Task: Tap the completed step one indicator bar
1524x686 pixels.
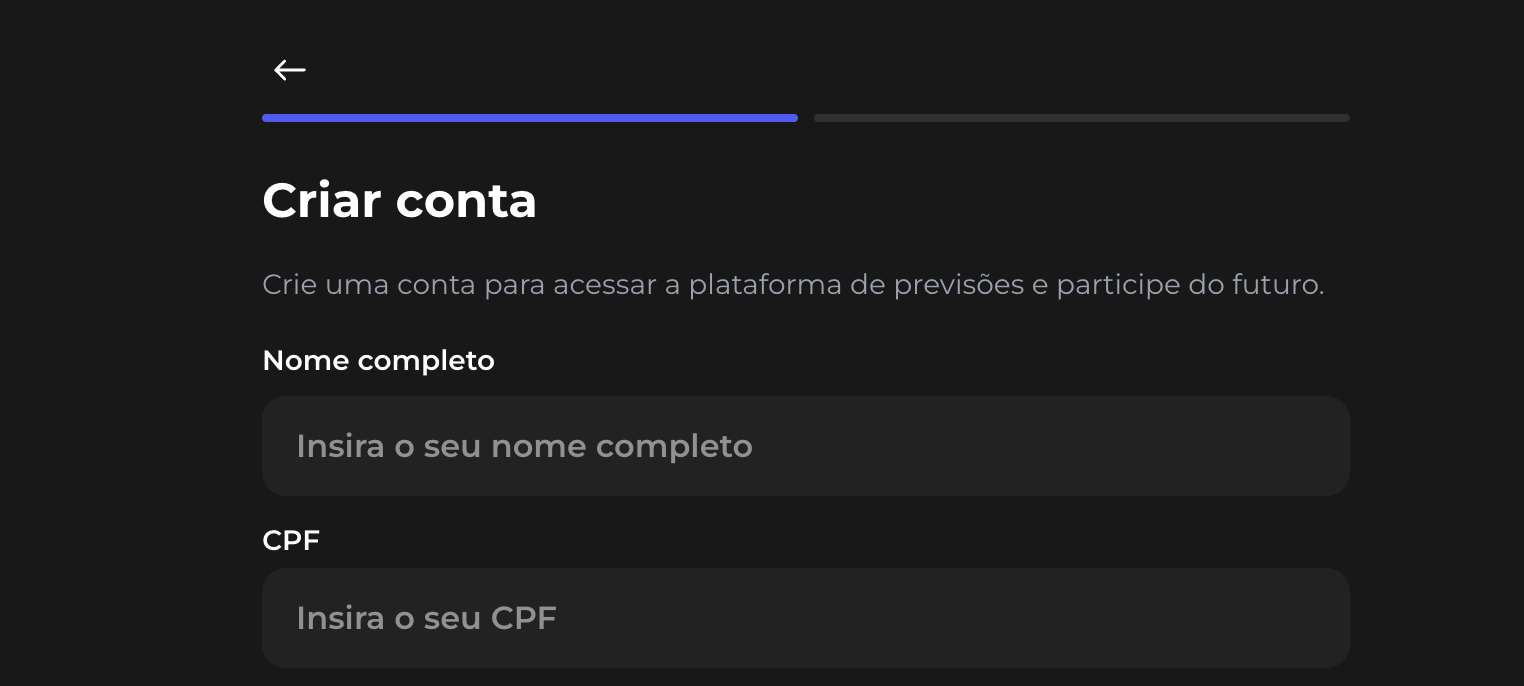Action: click(x=530, y=118)
